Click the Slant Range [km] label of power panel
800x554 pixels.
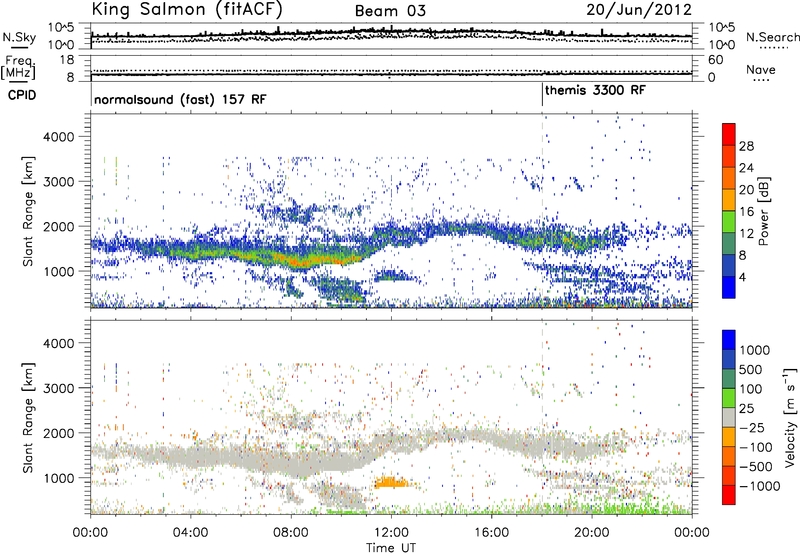click(28, 211)
